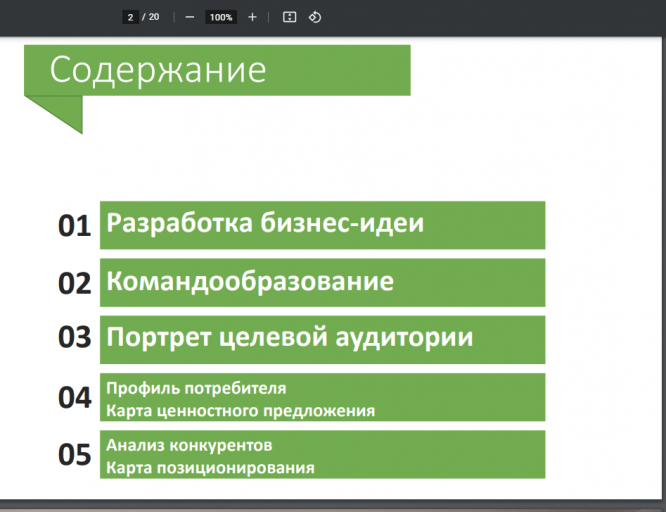
Task: Click the rotate page icon
Action: [x=315, y=17]
